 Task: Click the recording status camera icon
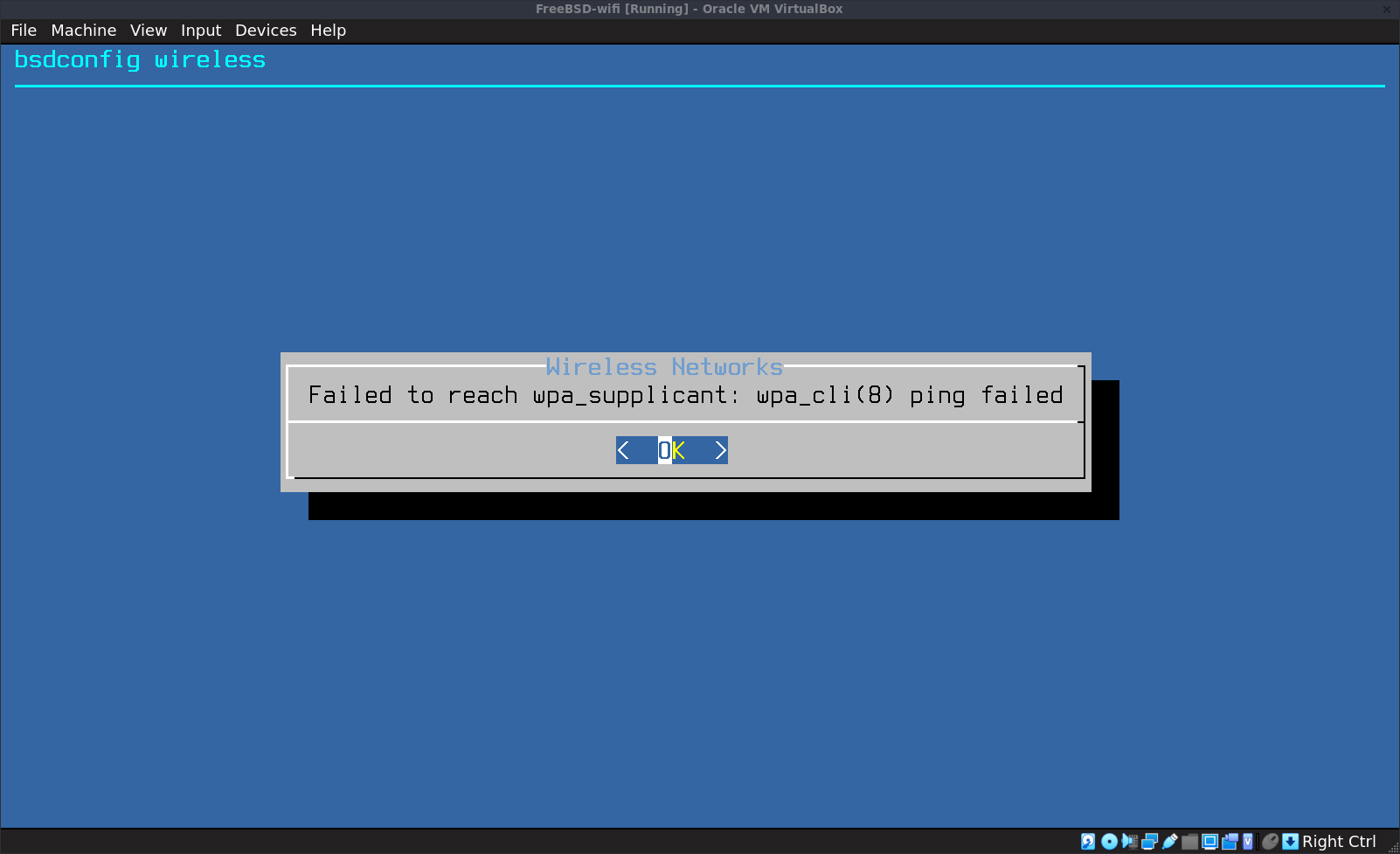[1230, 841]
